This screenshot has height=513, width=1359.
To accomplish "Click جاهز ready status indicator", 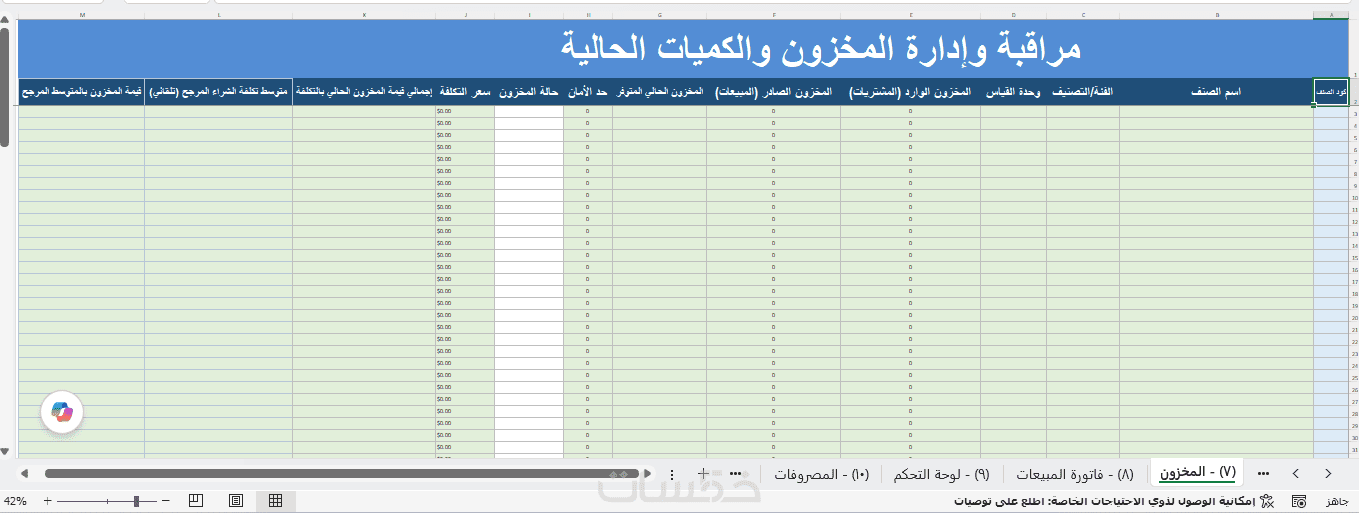I will (1337, 500).
